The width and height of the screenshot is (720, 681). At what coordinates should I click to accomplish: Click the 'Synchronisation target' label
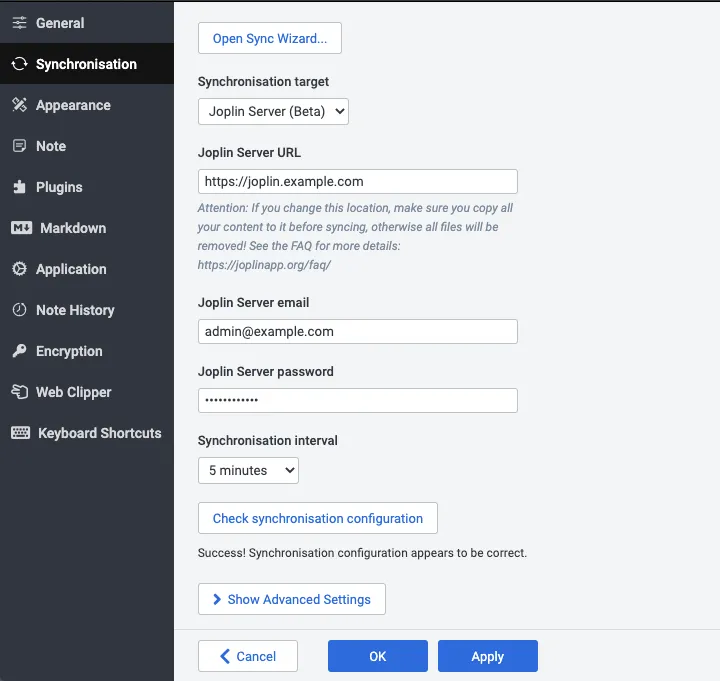point(263,81)
